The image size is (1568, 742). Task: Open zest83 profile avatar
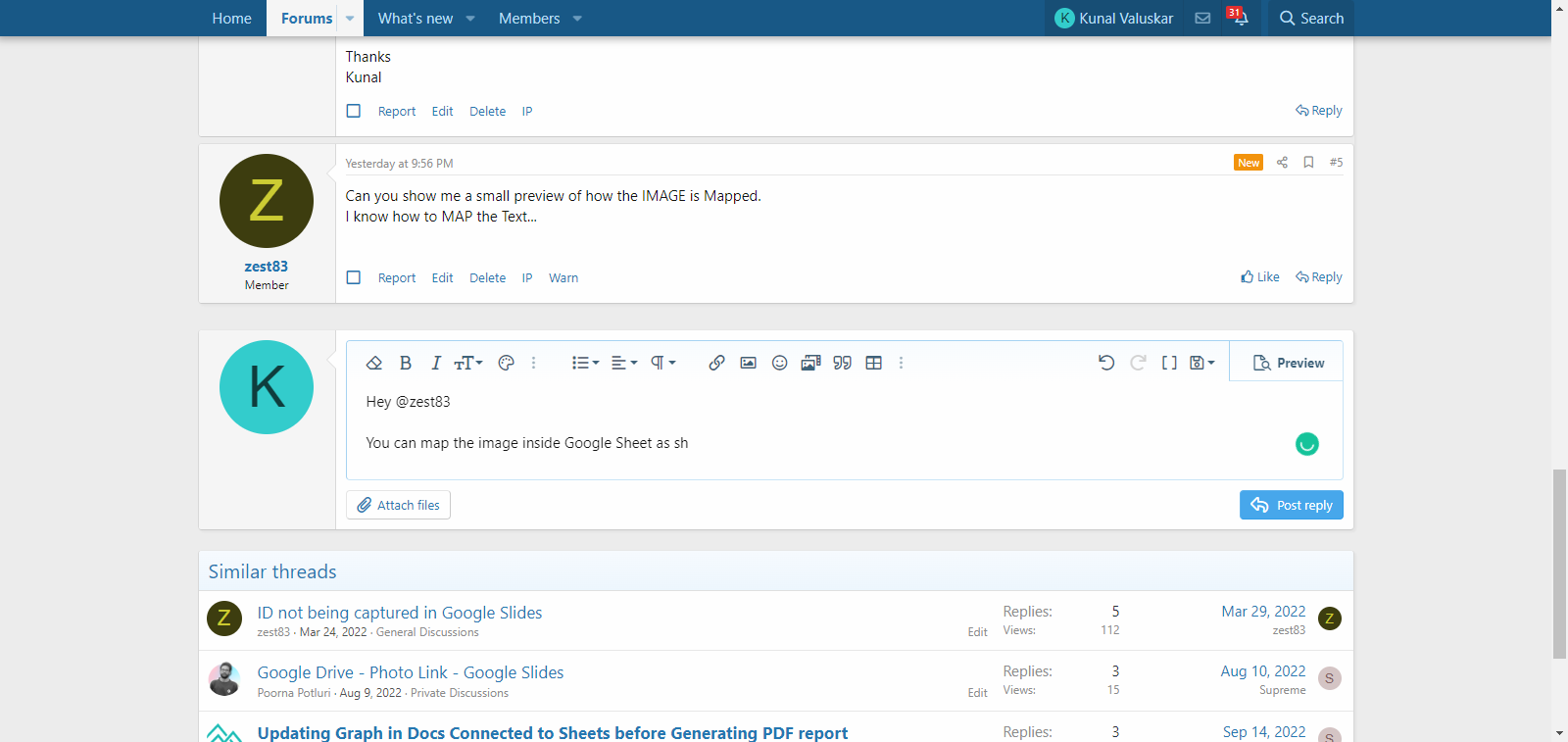[267, 201]
